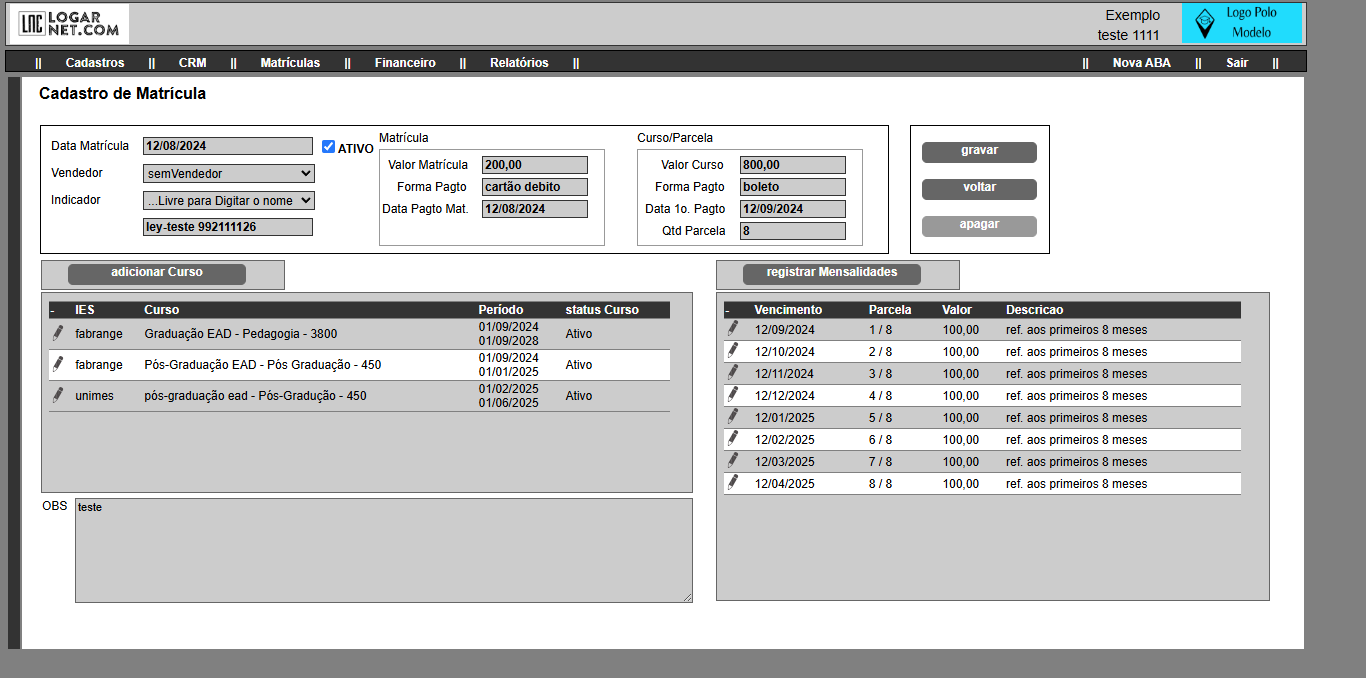Click the Curso Forma Pagto field boleto
This screenshot has width=1366, height=678.
click(x=793, y=187)
